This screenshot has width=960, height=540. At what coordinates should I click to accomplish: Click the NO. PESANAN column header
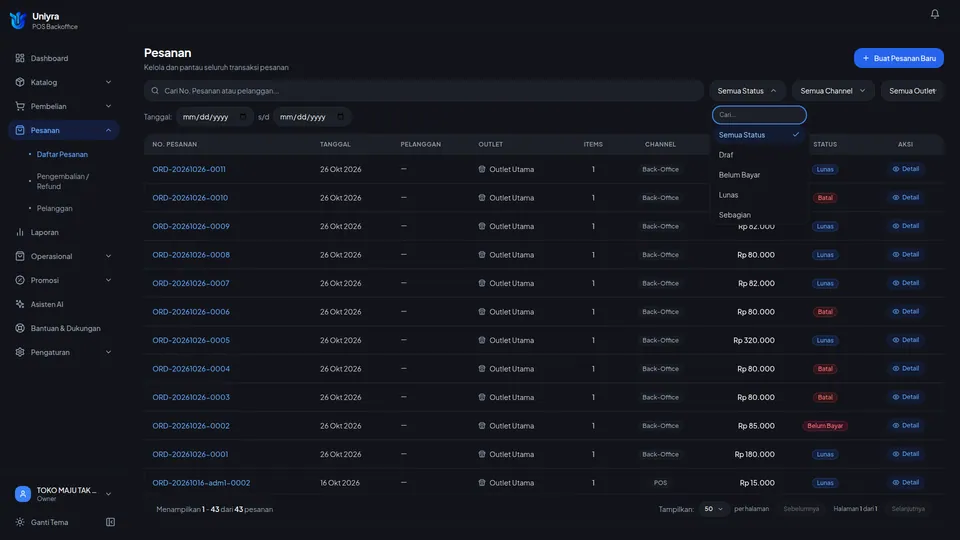174,144
